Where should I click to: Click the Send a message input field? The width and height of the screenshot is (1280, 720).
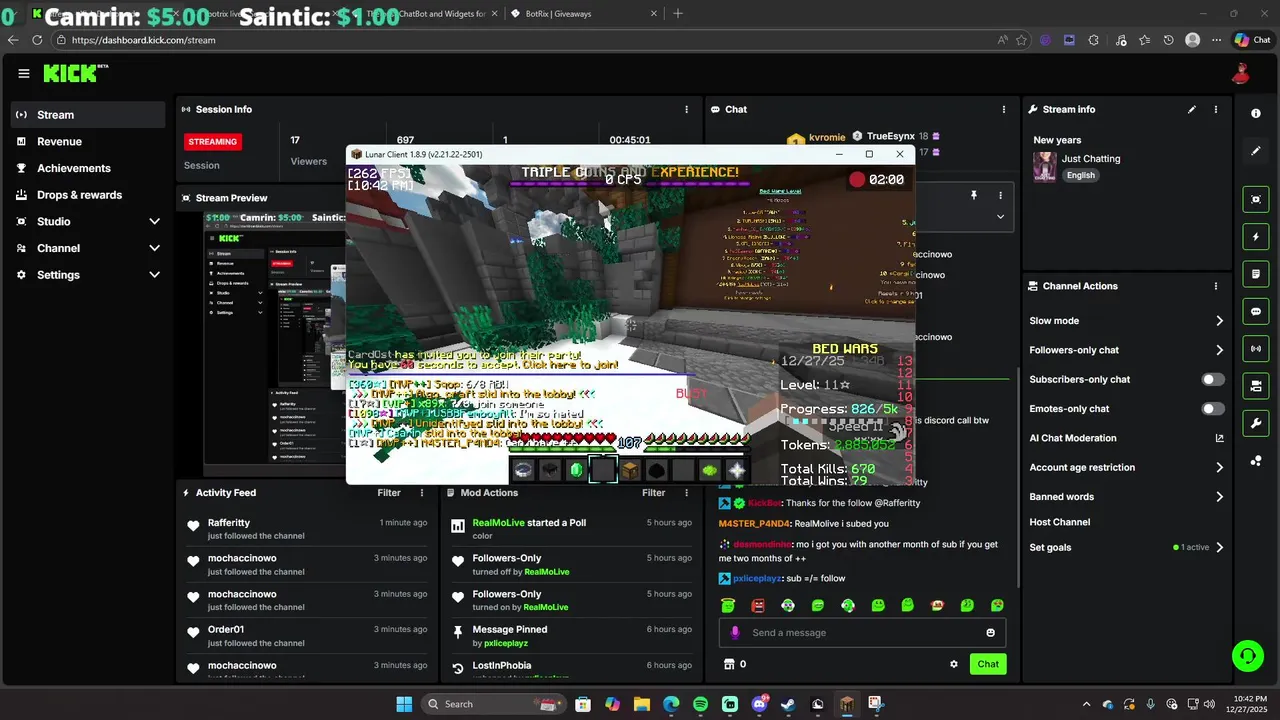click(x=862, y=633)
